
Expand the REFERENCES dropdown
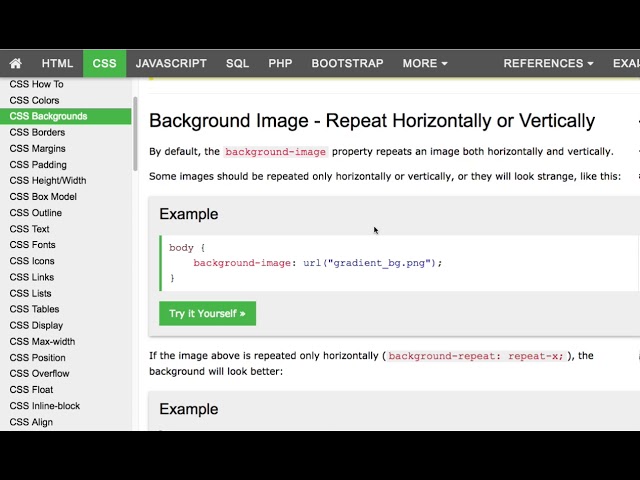(x=548, y=63)
